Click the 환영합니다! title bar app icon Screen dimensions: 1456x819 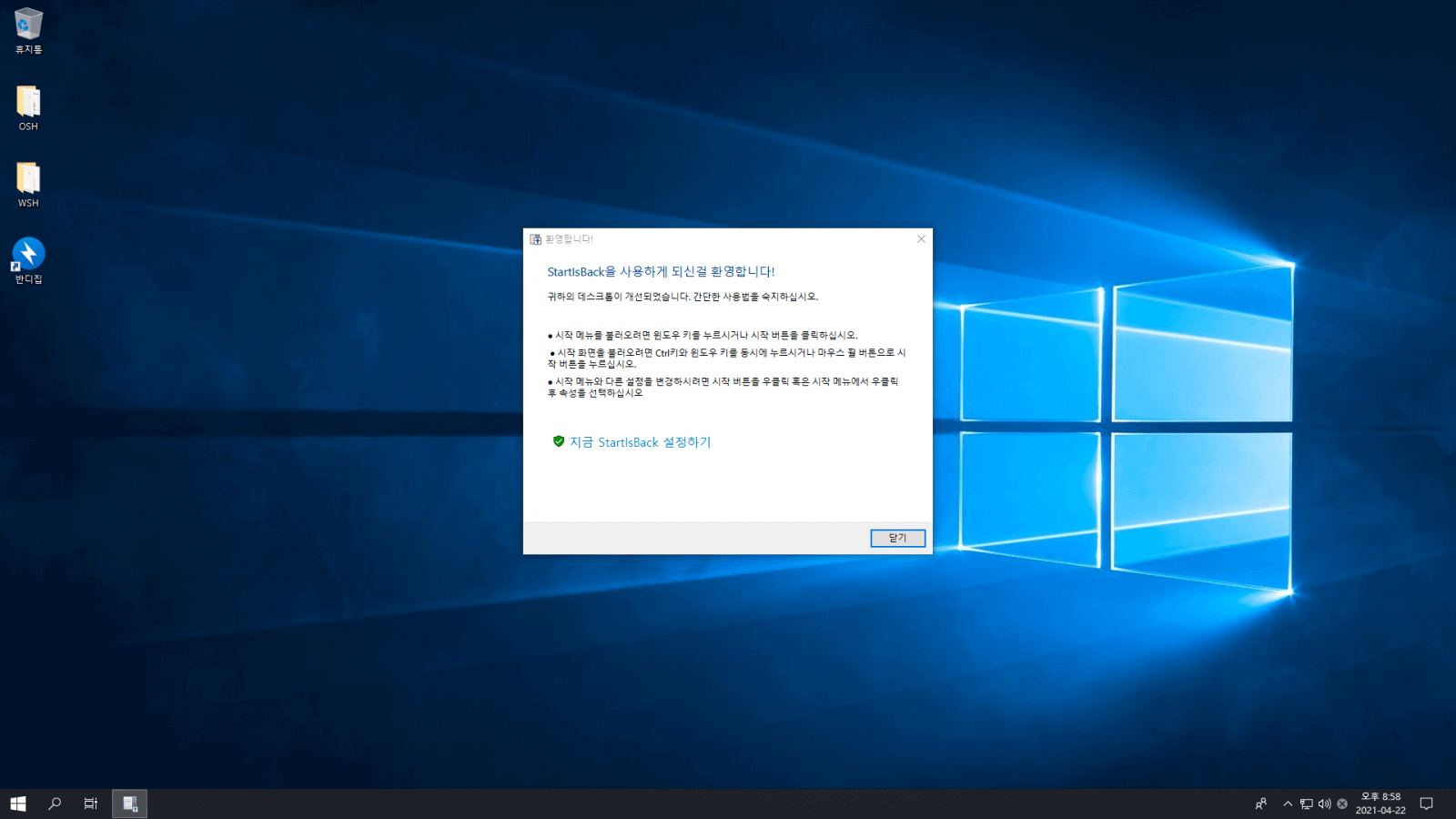point(536,239)
